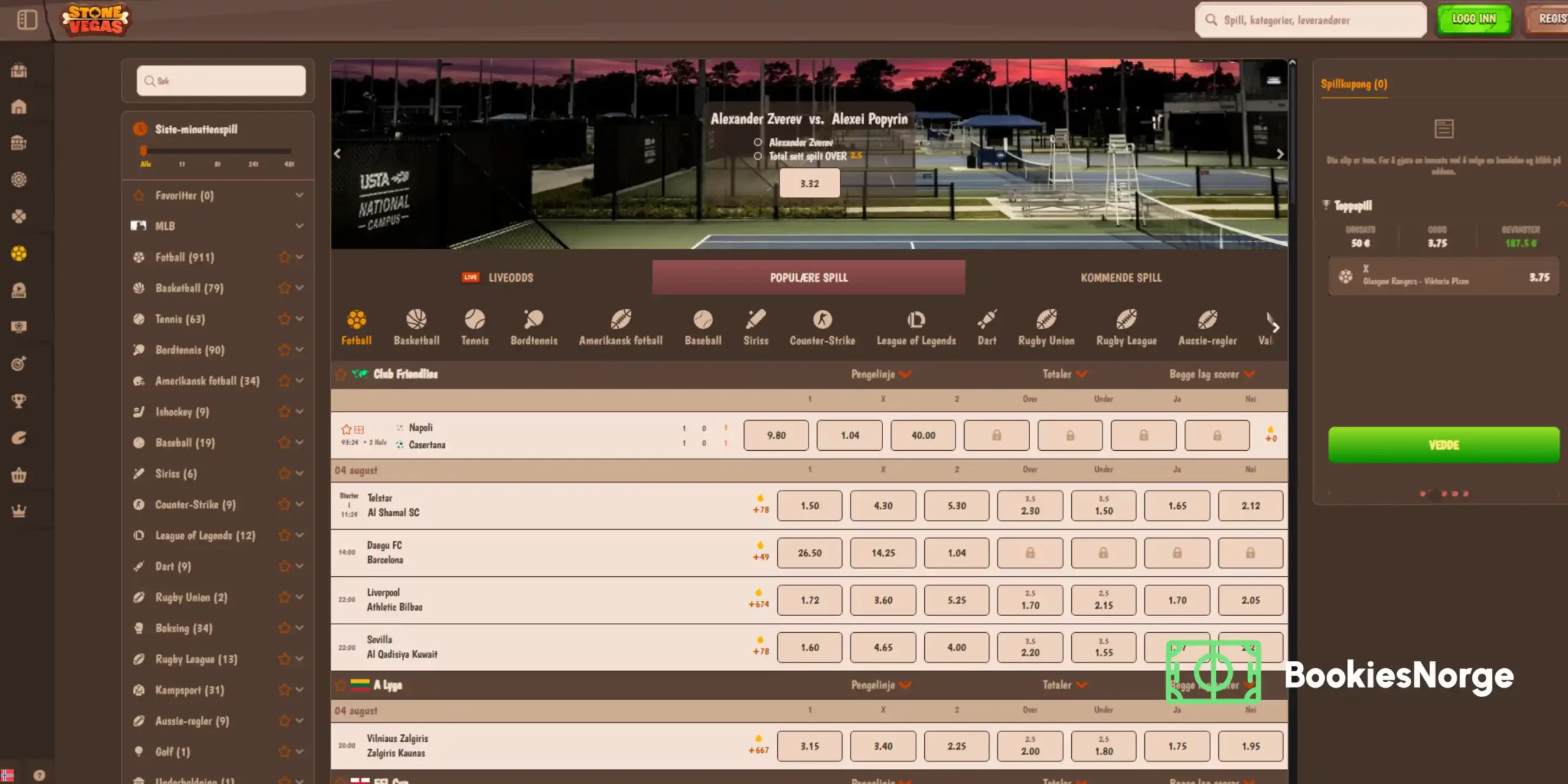Open the help question mark icon
This screenshot has width=1568, height=784.
[39, 775]
